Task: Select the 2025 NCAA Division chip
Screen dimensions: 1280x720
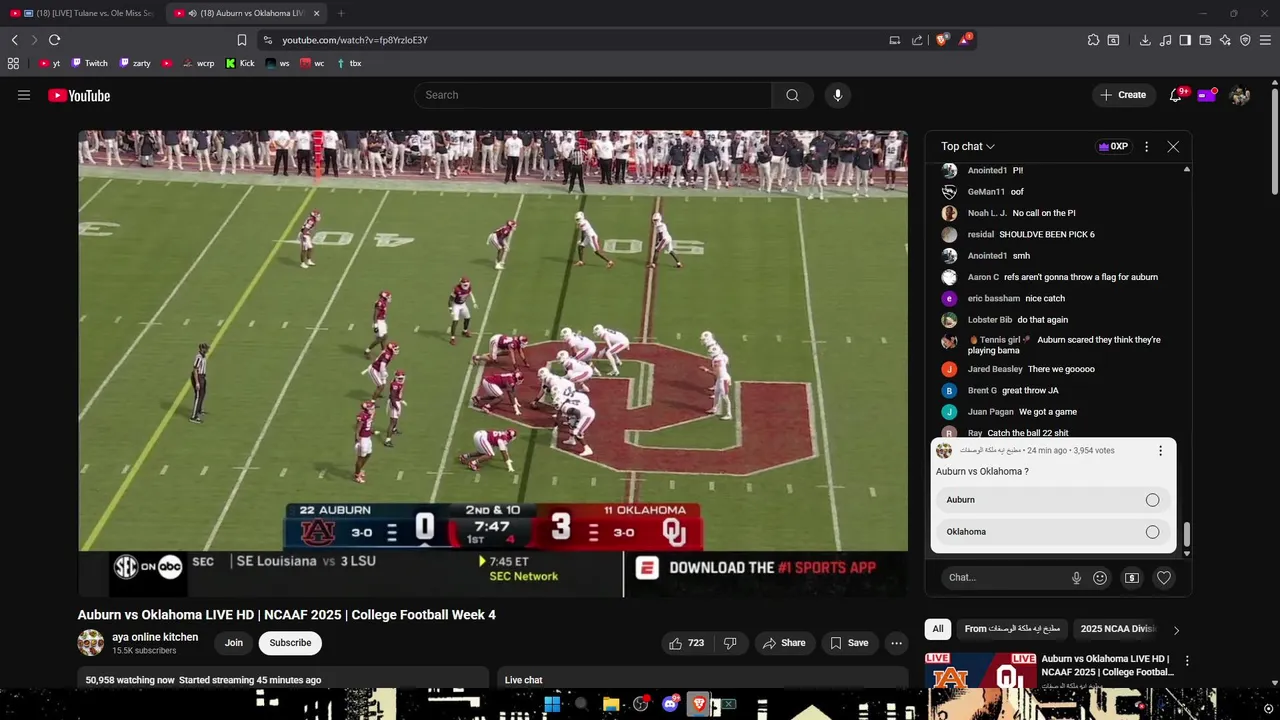Action: coord(1118,629)
